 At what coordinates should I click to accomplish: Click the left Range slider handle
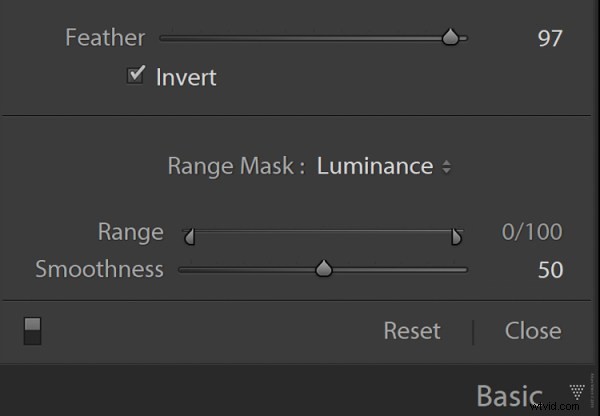coord(189,237)
